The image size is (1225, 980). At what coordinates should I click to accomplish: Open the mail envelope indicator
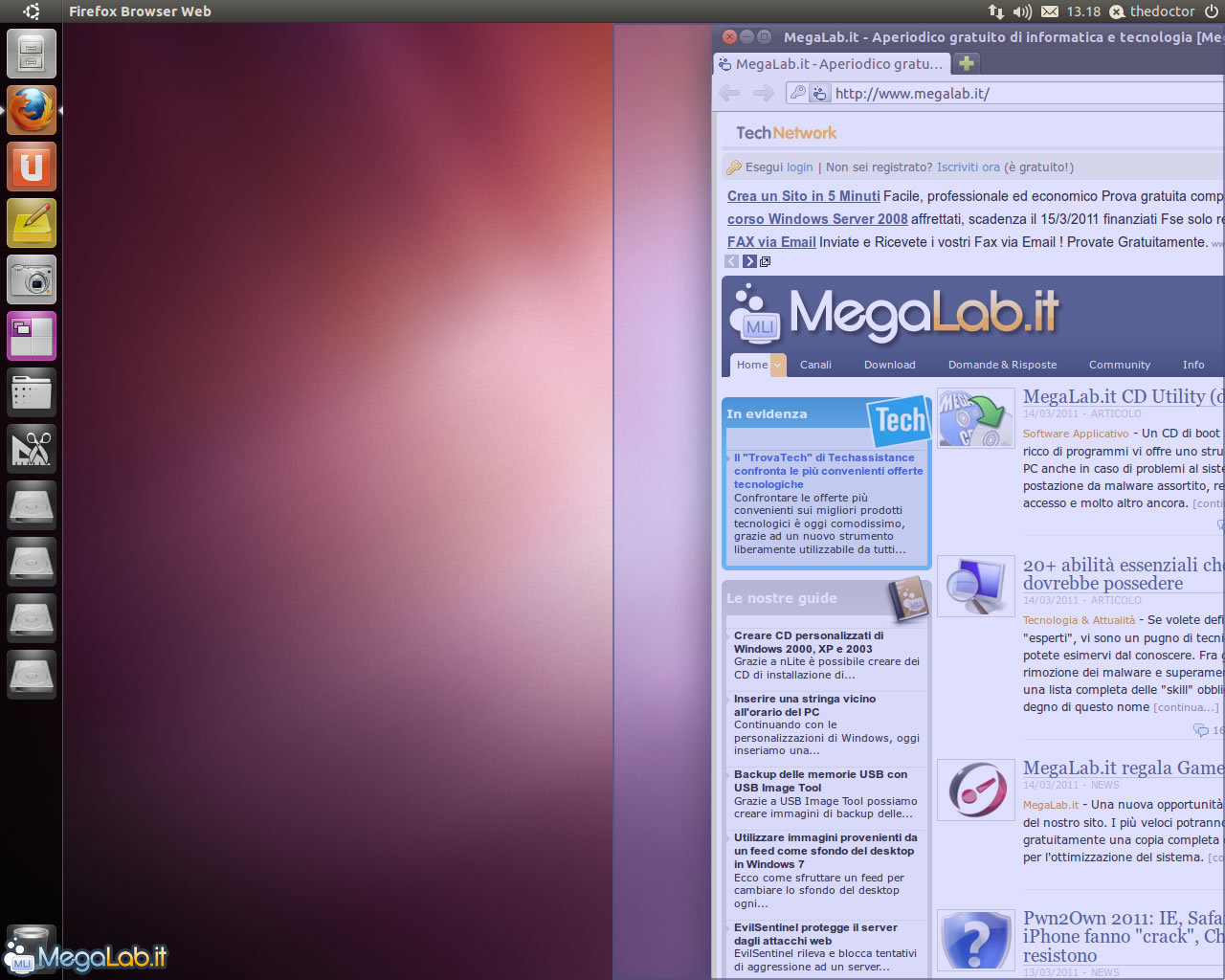[1050, 11]
